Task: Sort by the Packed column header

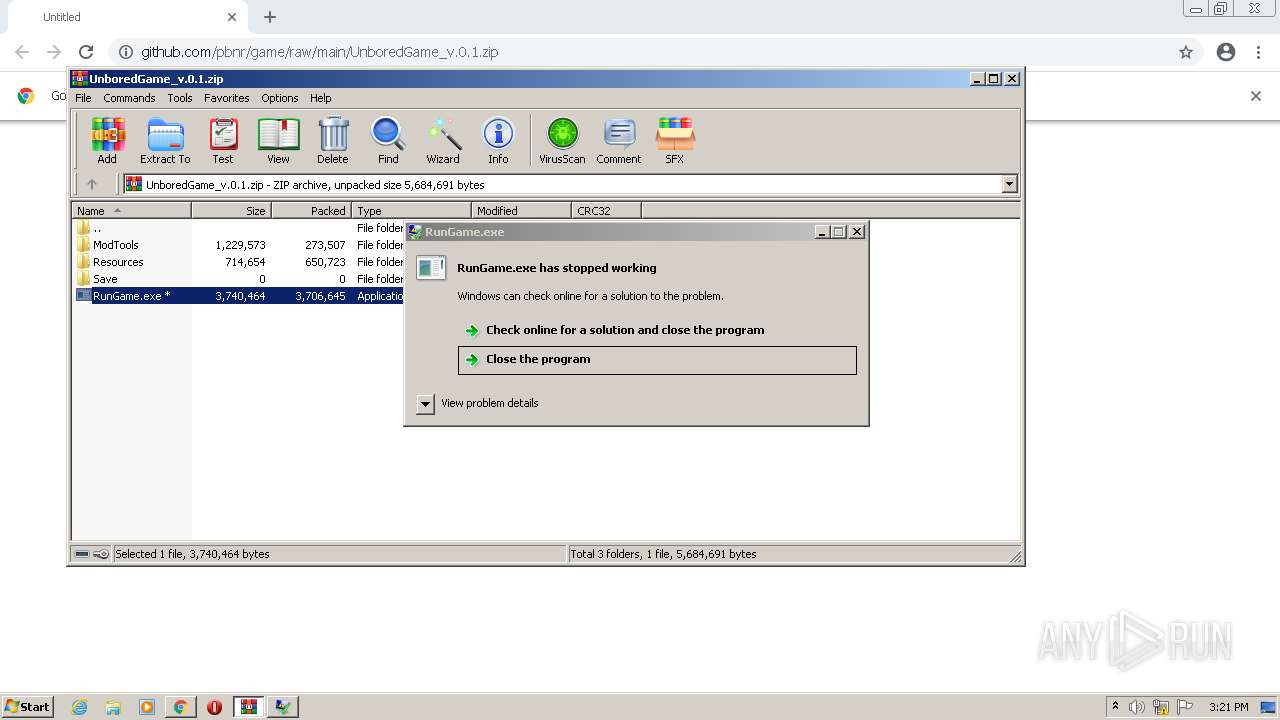Action: [x=311, y=211]
